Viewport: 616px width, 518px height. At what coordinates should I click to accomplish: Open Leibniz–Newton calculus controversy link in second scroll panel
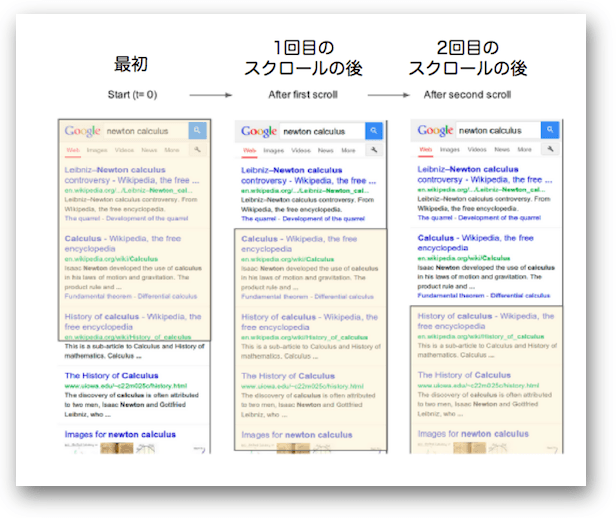point(484,174)
